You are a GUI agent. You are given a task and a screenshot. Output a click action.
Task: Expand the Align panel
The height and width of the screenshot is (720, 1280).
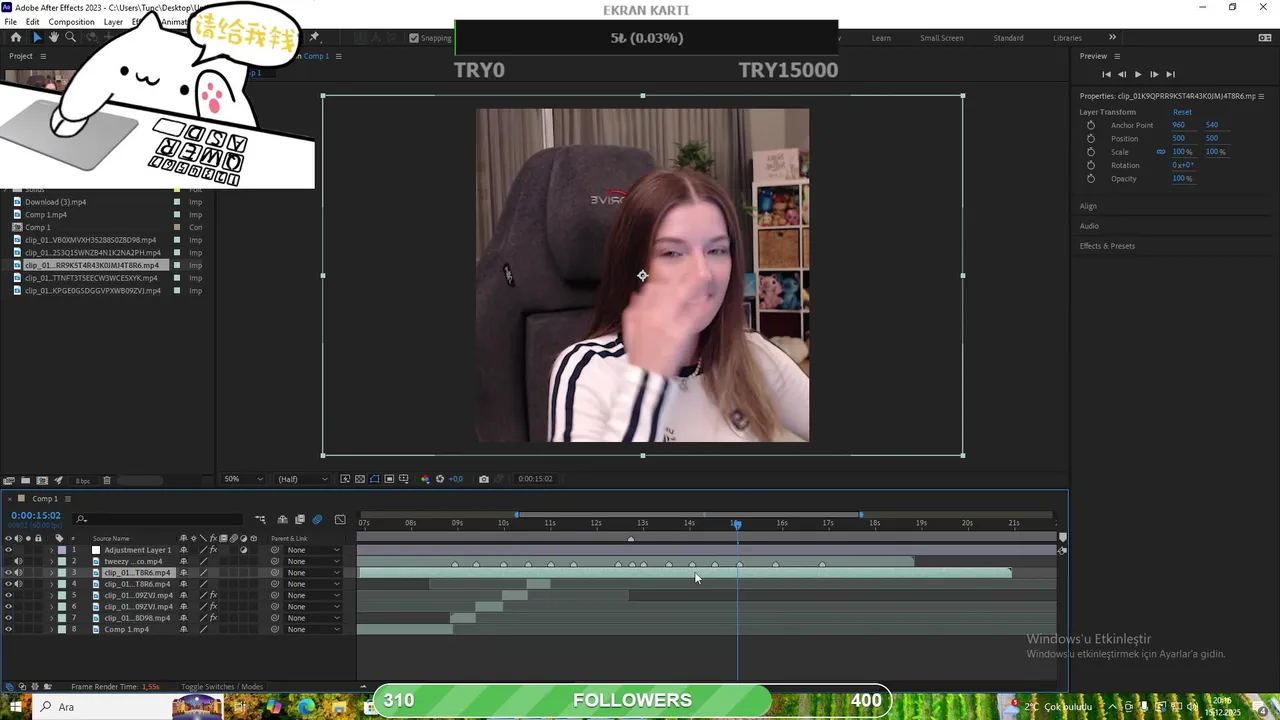tap(1088, 206)
